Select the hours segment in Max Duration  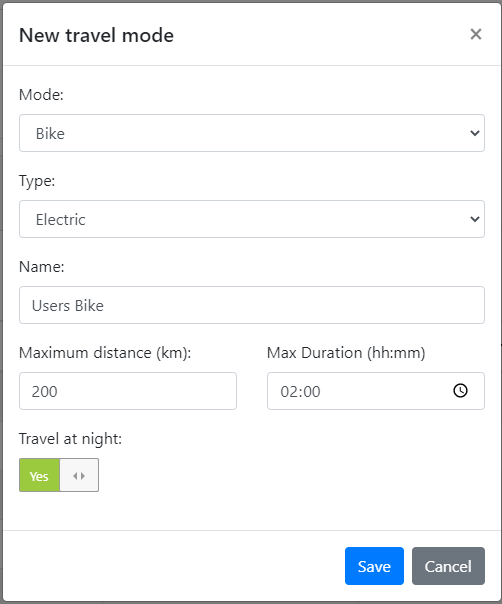pos(287,391)
